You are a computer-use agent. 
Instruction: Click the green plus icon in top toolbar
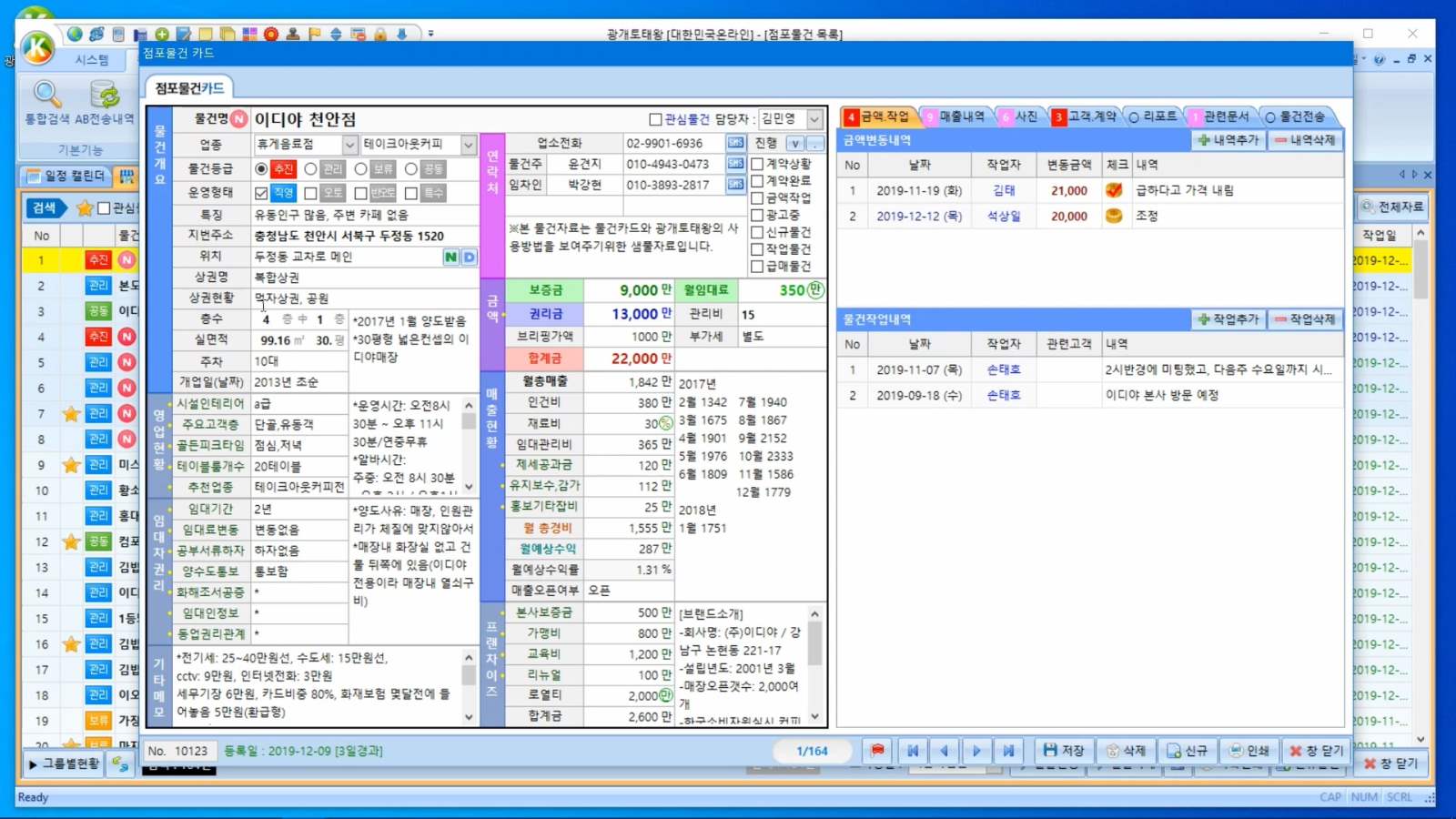click(162, 35)
